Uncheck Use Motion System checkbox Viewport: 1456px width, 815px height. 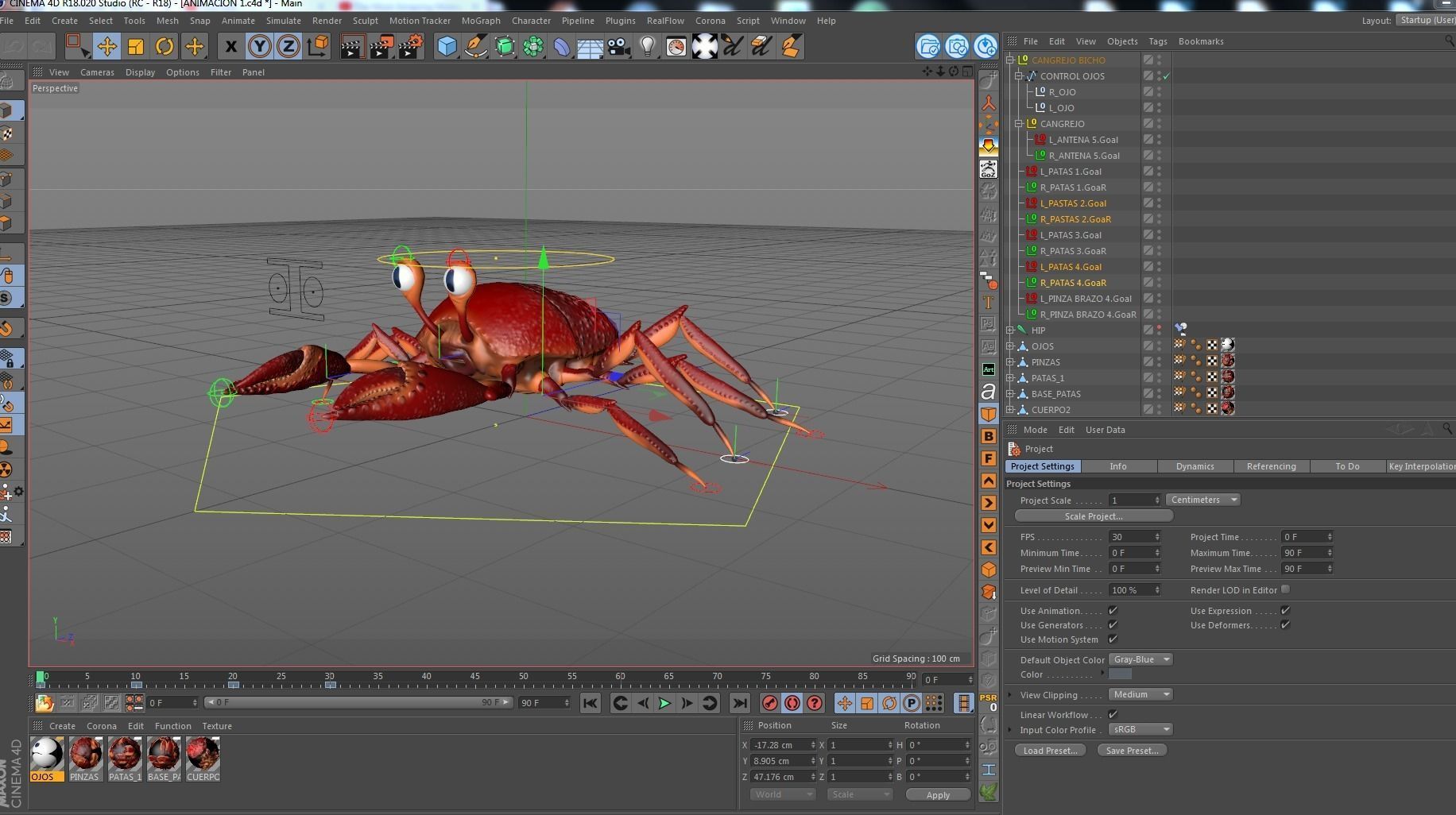click(1113, 639)
